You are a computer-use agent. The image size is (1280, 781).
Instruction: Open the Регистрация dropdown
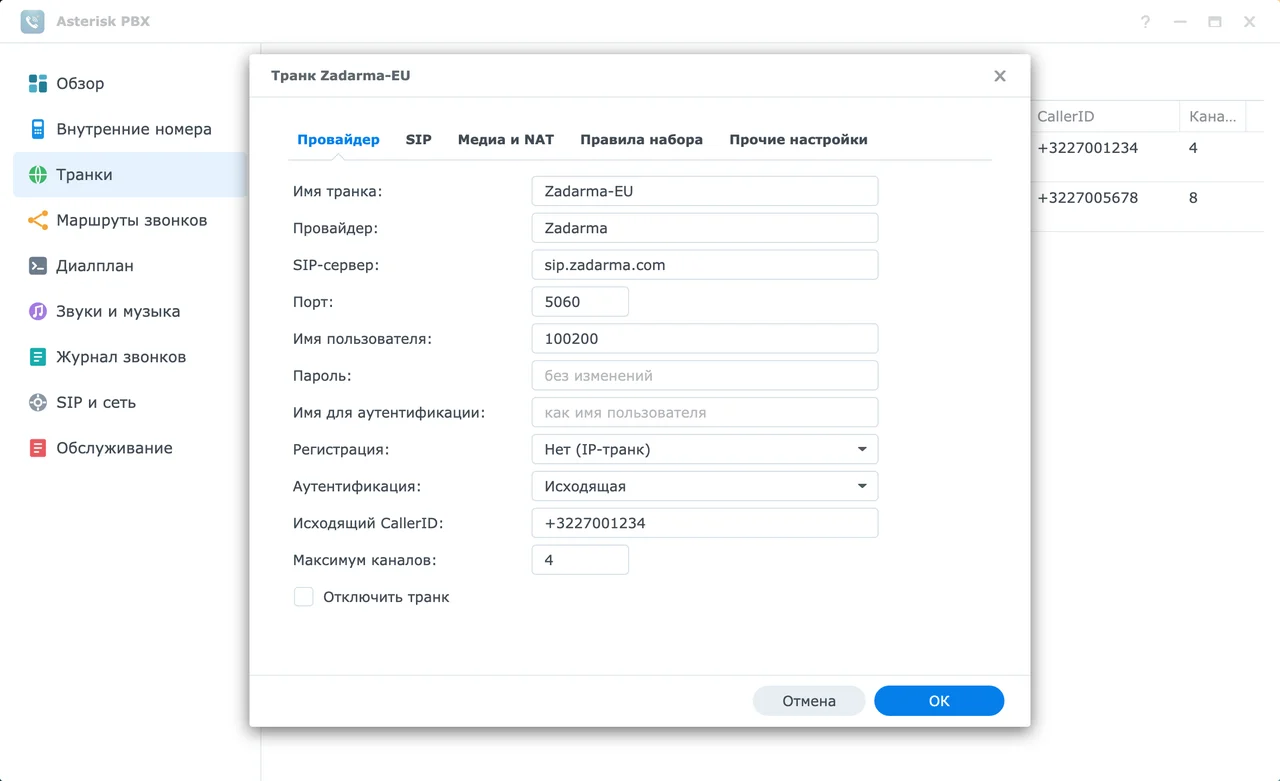pos(705,449)
